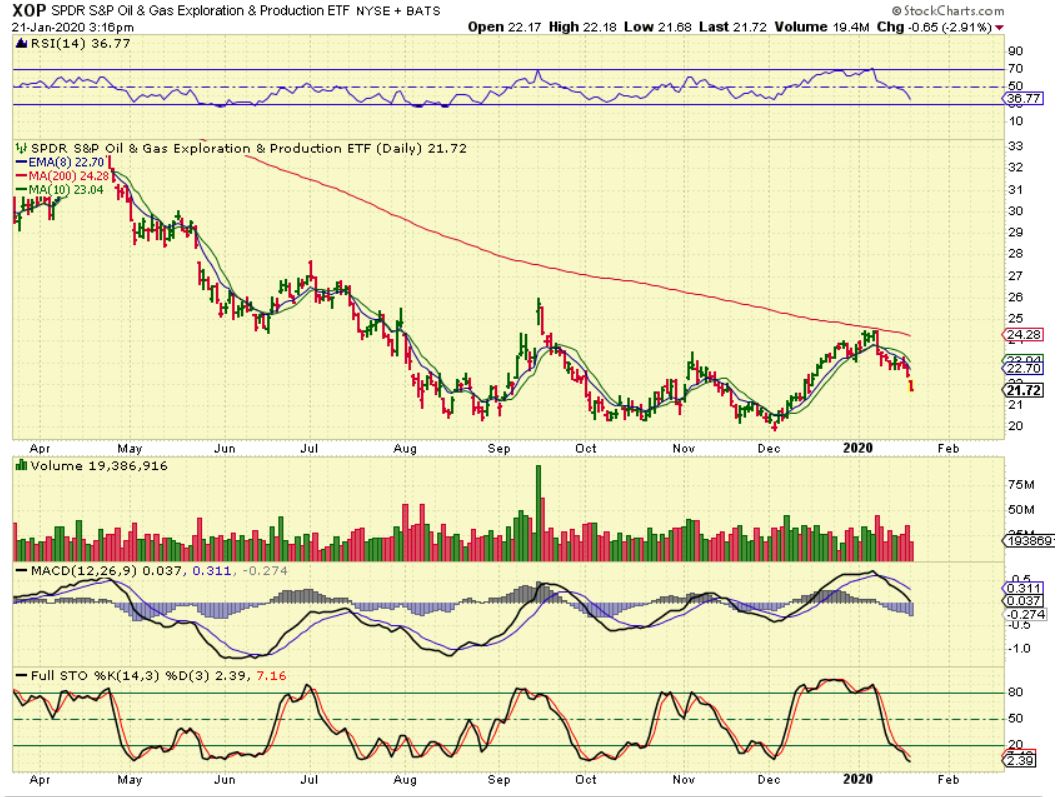Viewport: 1057px width, 797px height.
Task: Click the Low 21.68 quote value
Action: (x=658, y=27)
